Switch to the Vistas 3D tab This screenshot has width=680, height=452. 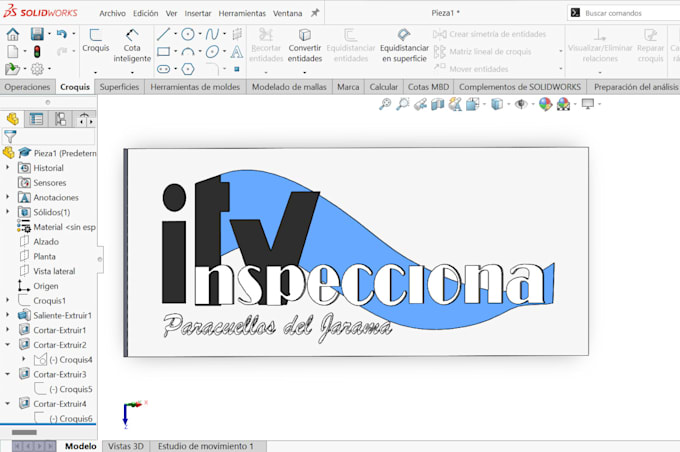126,446
